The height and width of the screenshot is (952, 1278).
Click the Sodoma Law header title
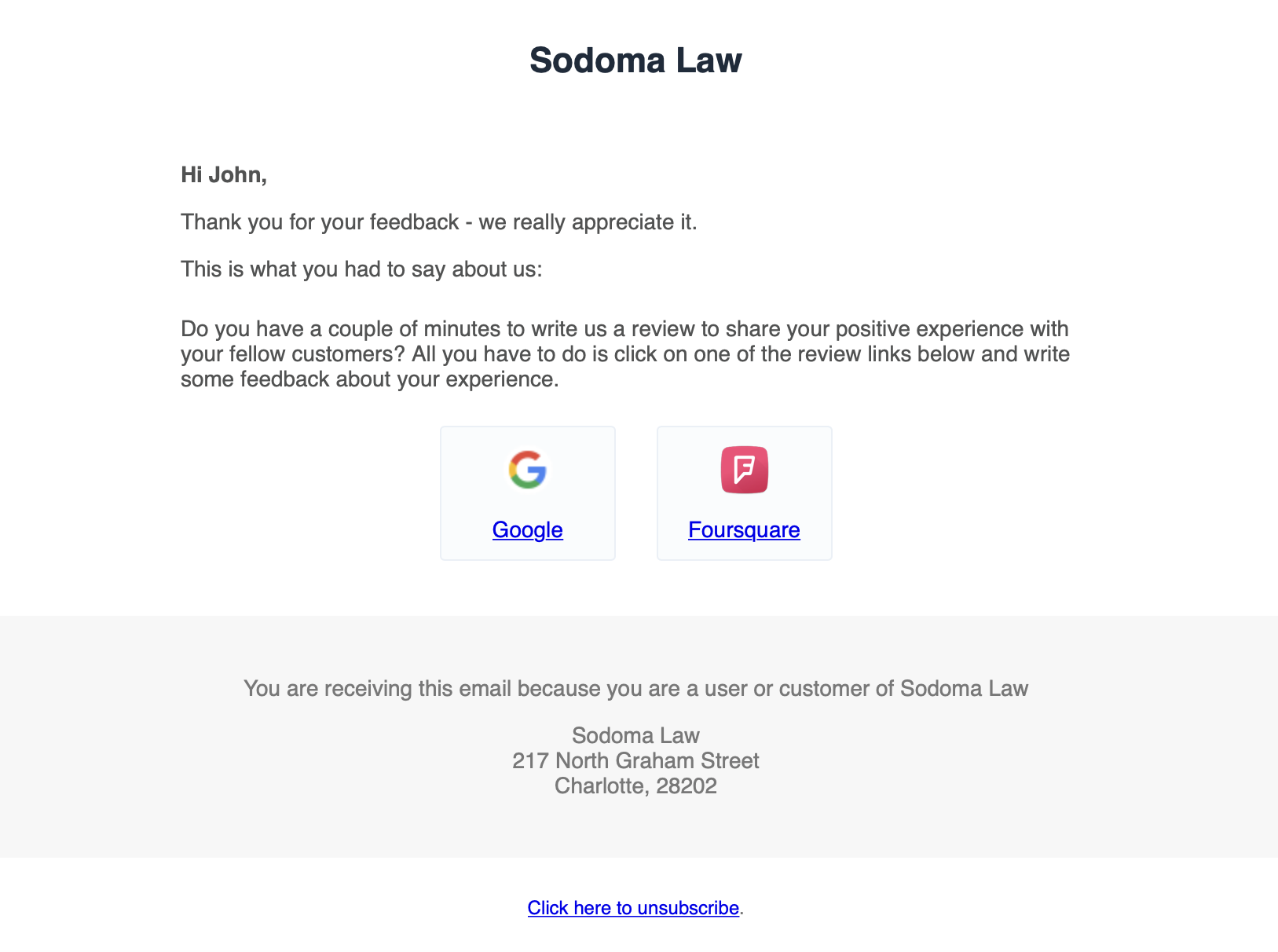(635, 60)
